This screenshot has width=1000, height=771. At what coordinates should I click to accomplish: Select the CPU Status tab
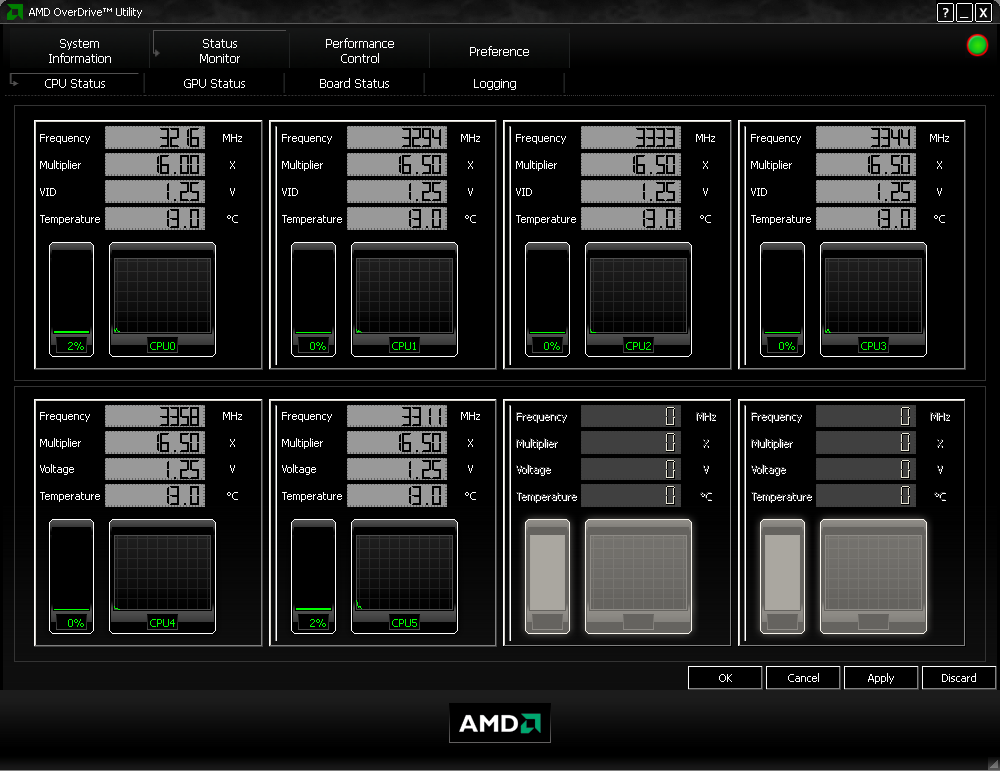(75, 84)
